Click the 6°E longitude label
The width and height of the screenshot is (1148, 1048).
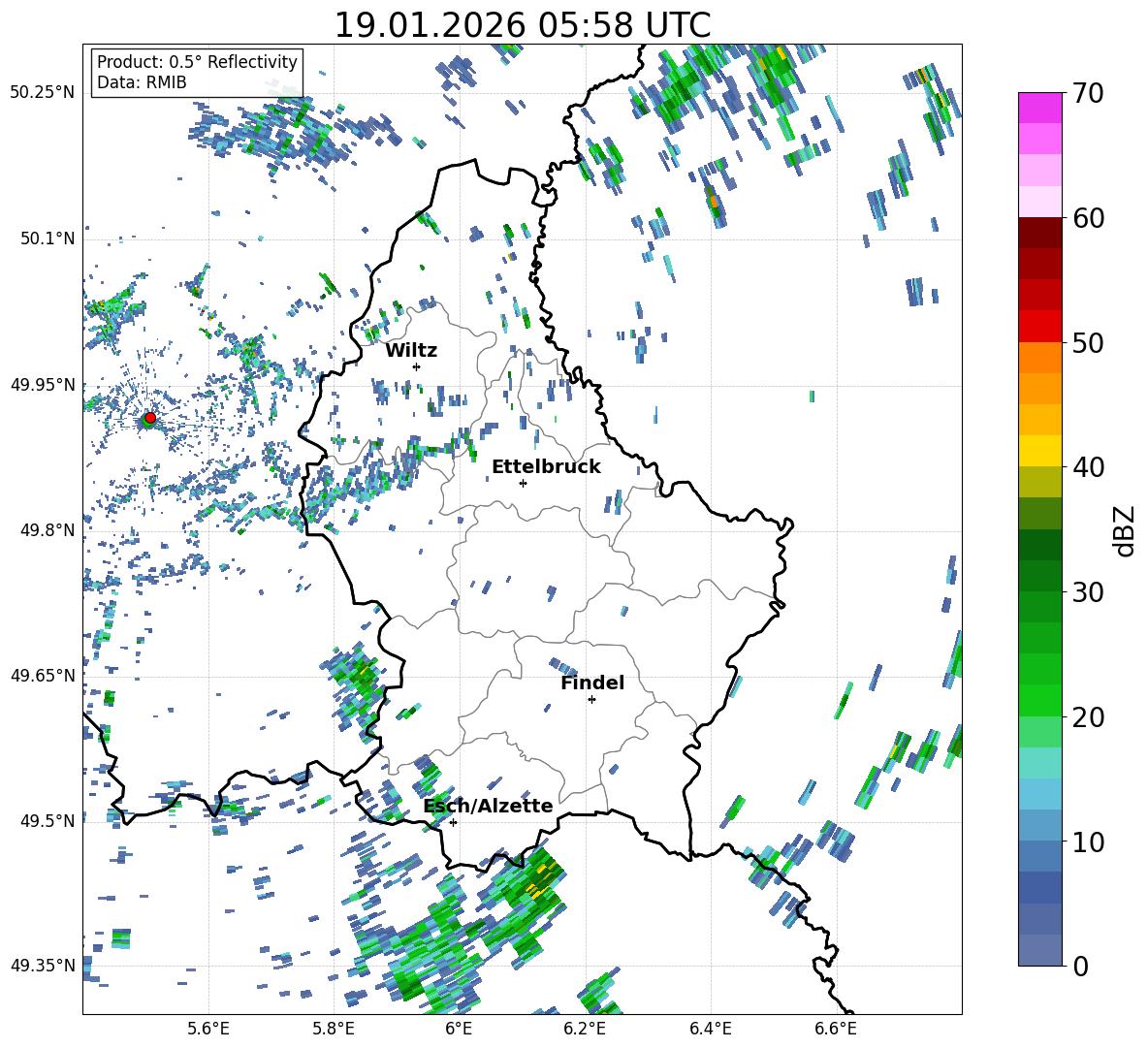pos(459,1029)
